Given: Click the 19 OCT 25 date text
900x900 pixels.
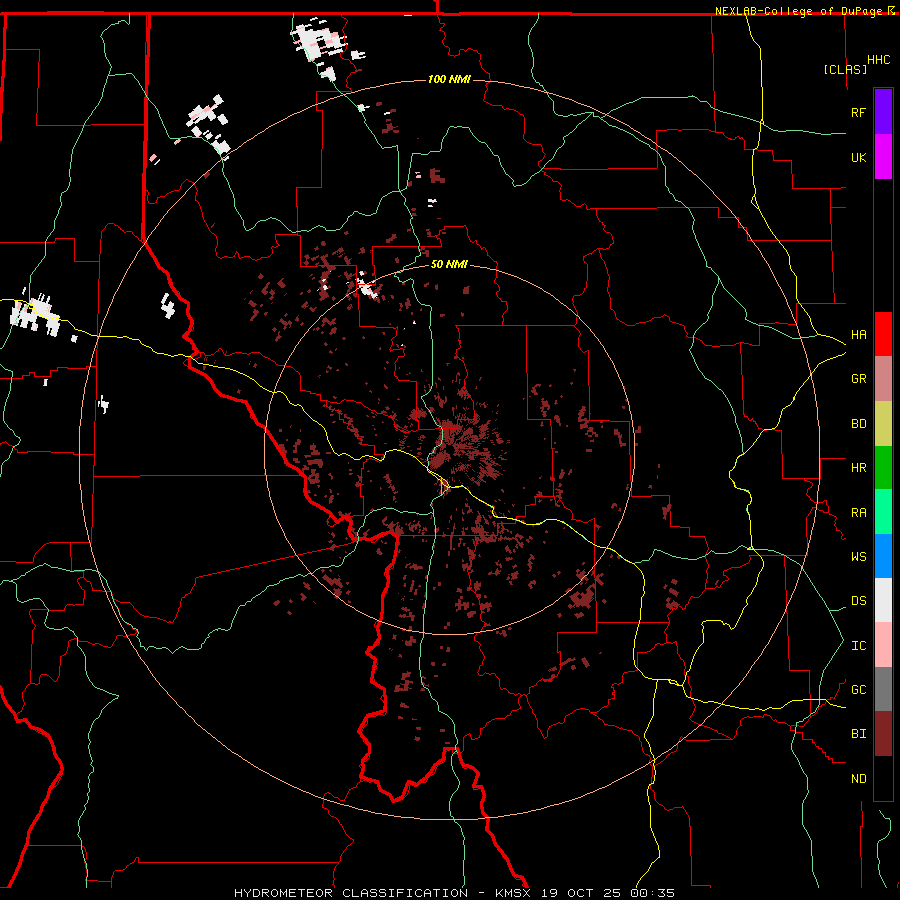Looking at the screenshot, I should 581,893.
